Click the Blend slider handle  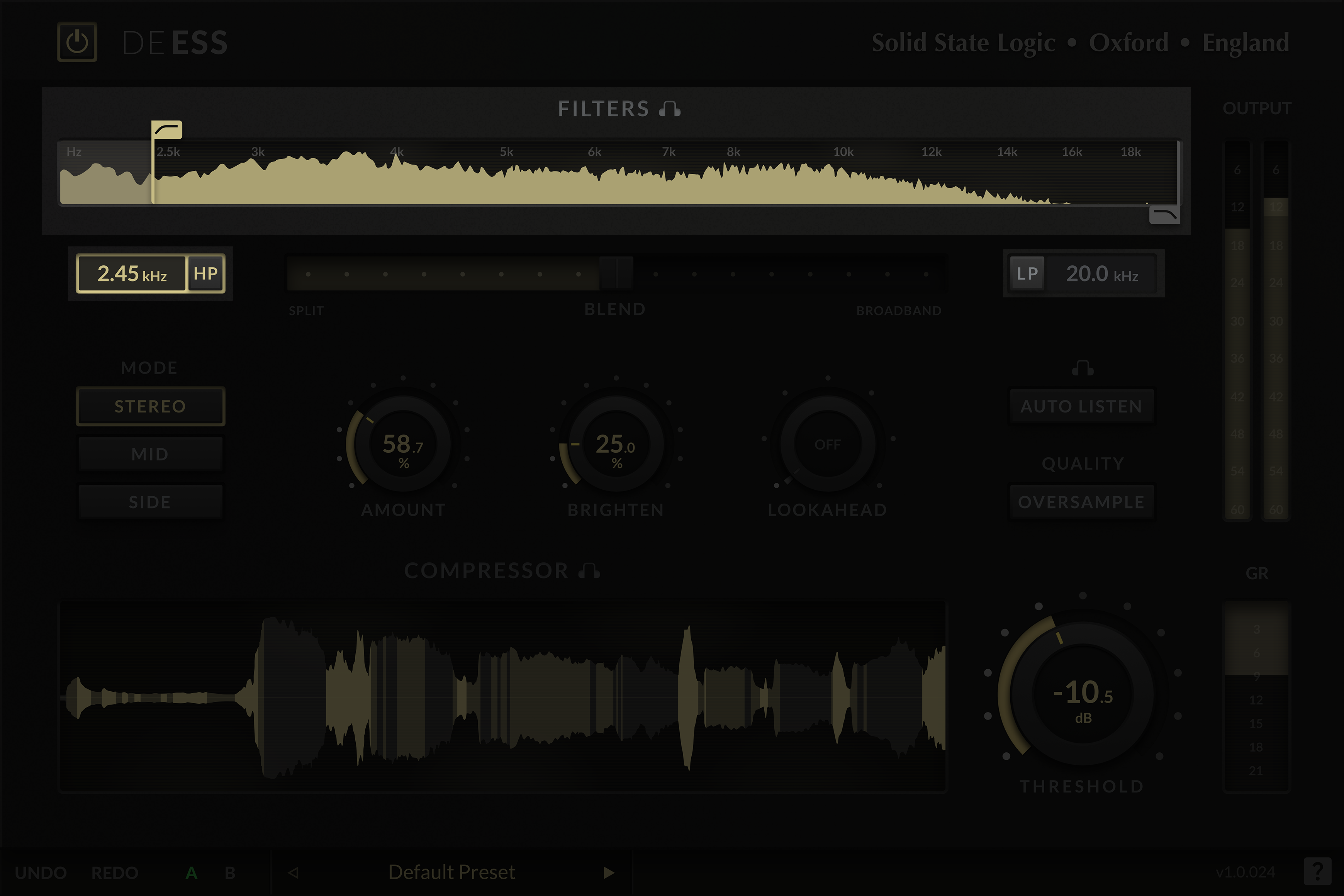pos(616,274)
